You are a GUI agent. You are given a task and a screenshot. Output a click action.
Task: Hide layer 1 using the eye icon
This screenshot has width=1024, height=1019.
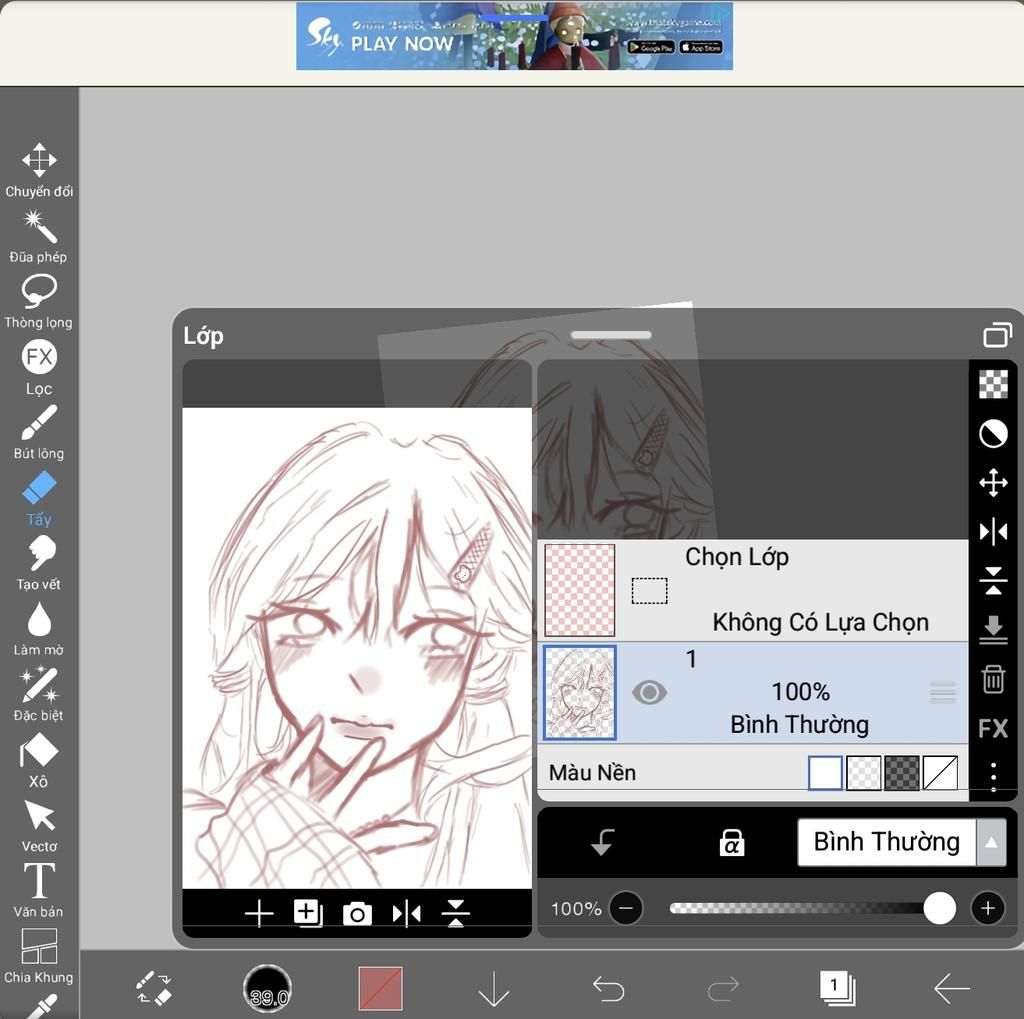pyautogui.click(x=649, y=692)
